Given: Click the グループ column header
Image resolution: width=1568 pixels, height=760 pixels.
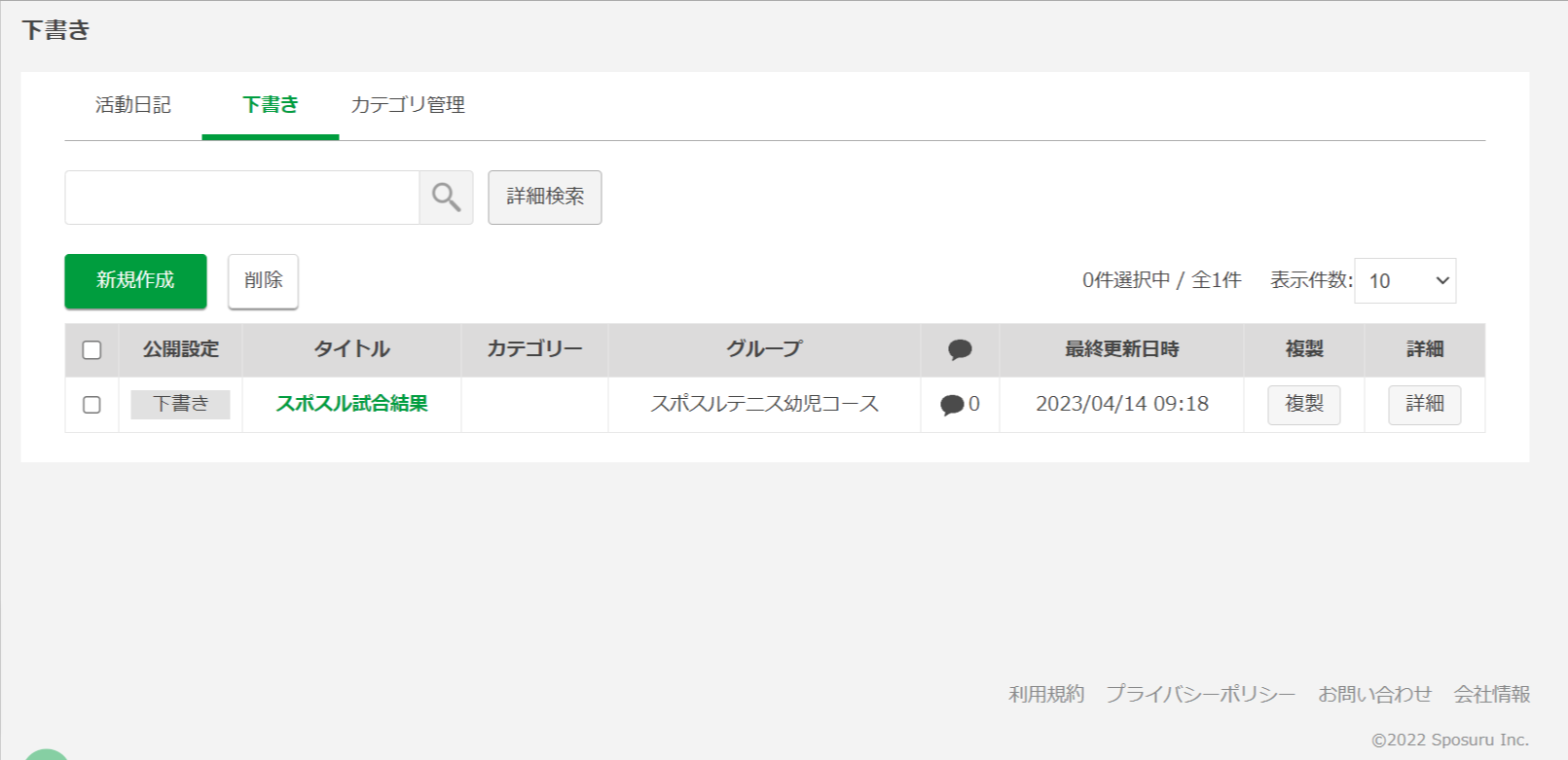Looking at the screenshot, I should click(x=764, y=349).
